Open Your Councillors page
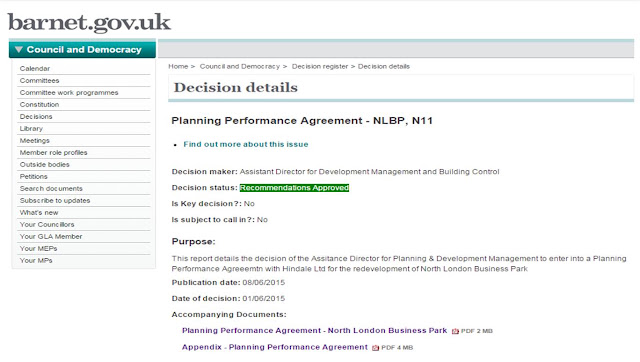Screen dimensions: 640x362 (x=47, y=224)
